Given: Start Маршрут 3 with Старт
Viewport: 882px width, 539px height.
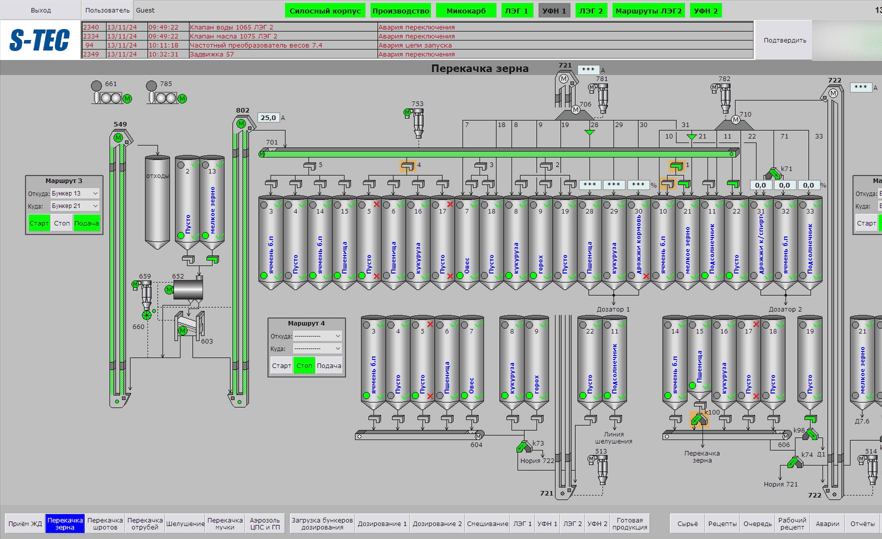Looking at the screenshot, I should tap(39, 223).
